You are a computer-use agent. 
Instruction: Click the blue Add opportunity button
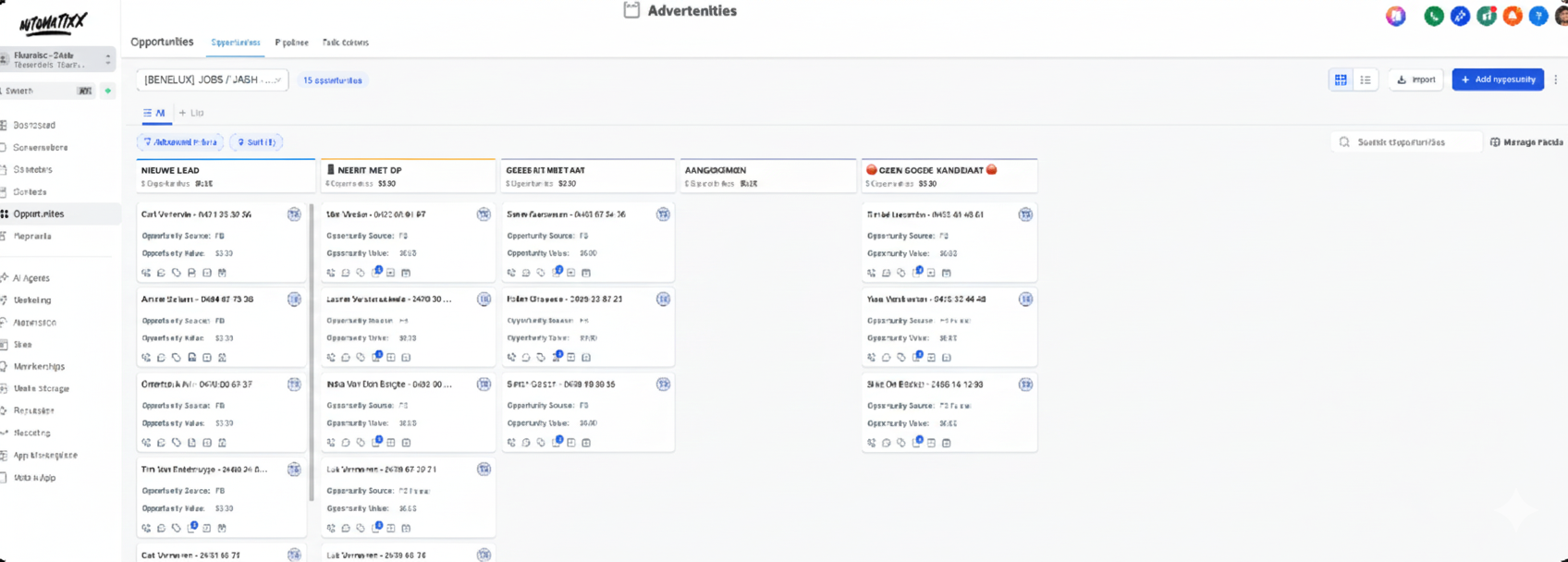click(x=1498, y=79)
